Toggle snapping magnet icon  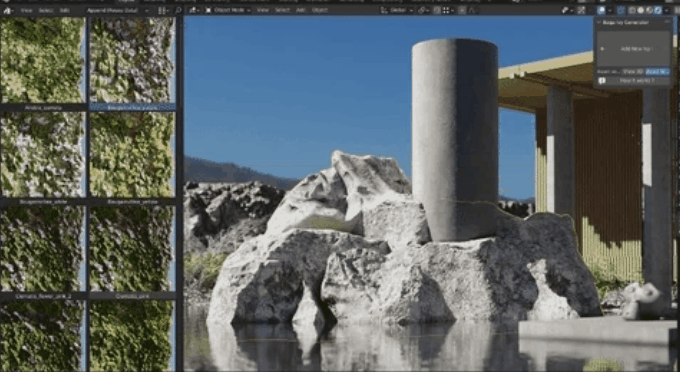[x=437, y=10]
